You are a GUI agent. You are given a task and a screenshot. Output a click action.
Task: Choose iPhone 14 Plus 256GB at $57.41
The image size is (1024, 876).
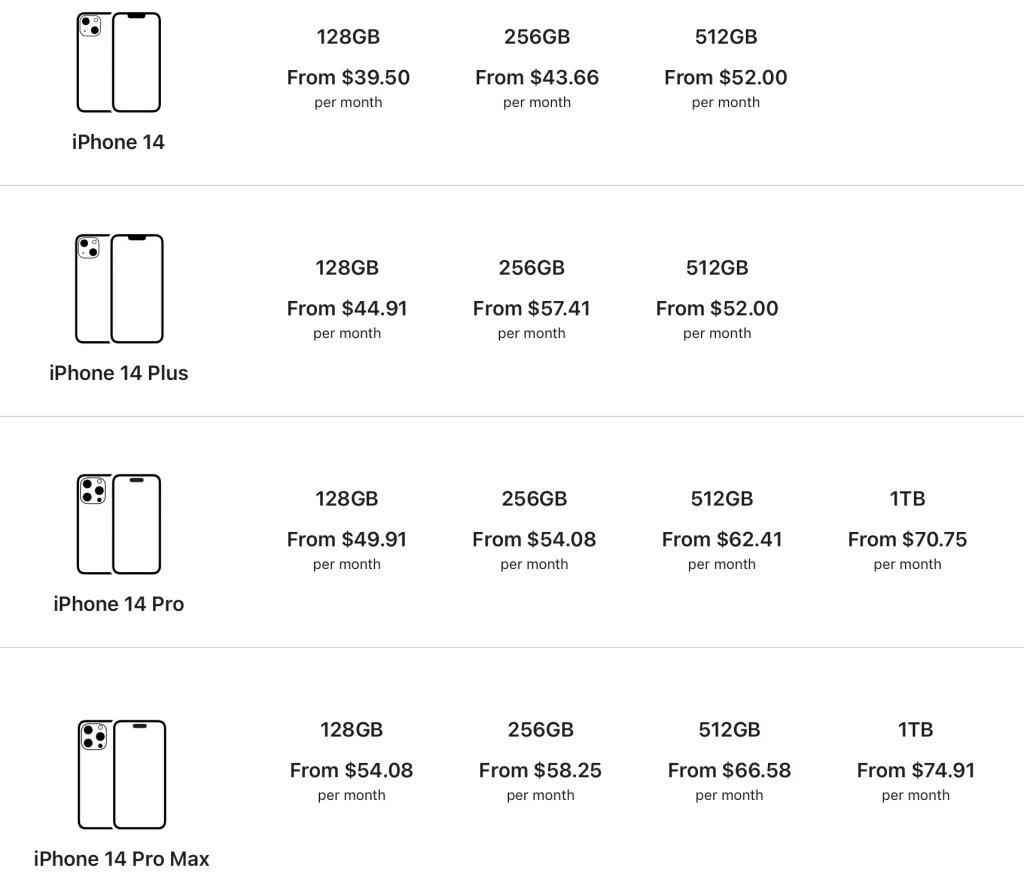[532, 299]
